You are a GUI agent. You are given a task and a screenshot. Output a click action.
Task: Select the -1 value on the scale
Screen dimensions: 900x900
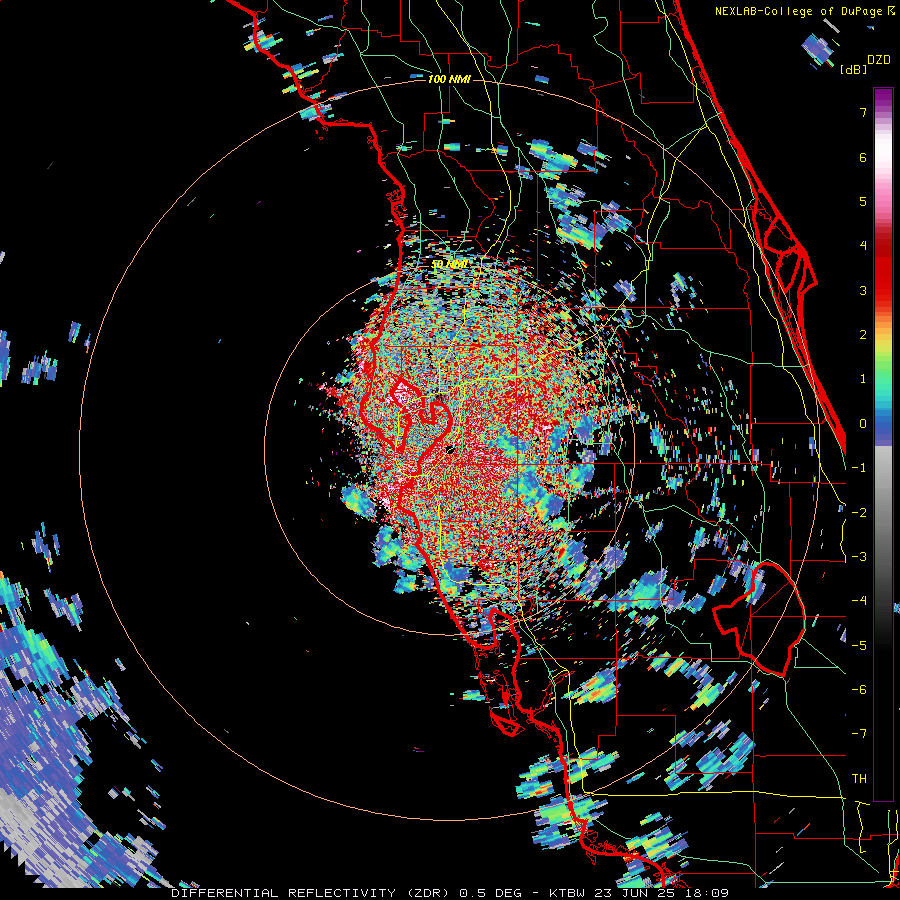(859, 468)
